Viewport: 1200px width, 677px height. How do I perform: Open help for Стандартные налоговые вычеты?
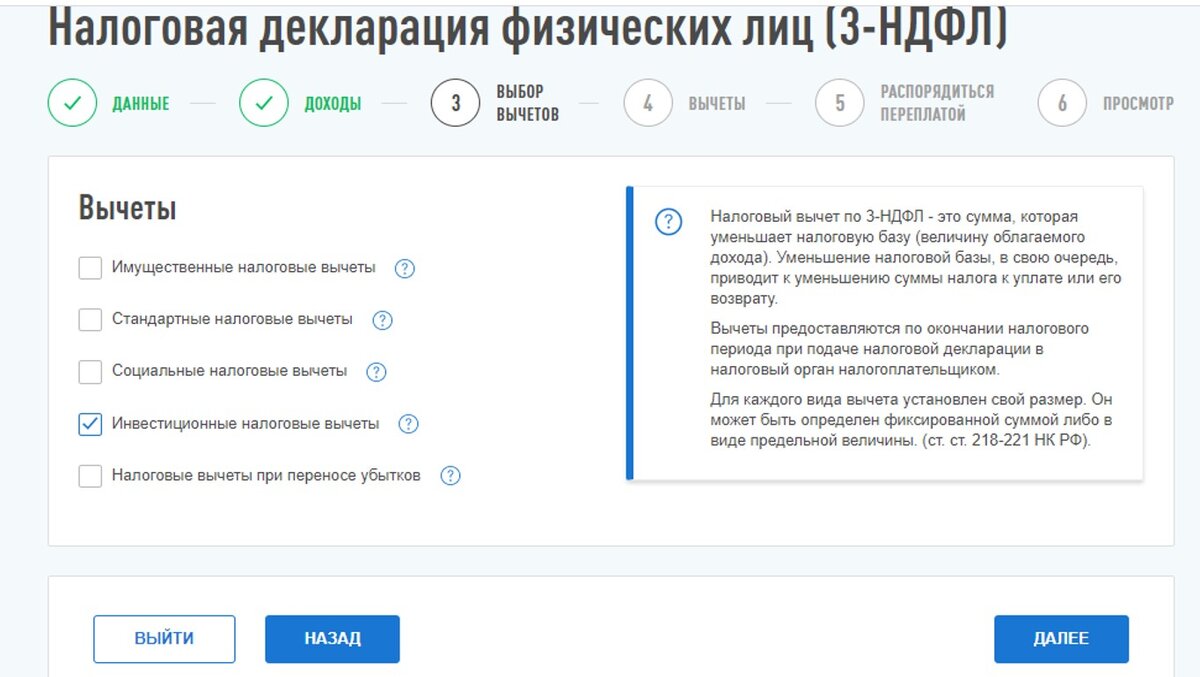(382, 320)
